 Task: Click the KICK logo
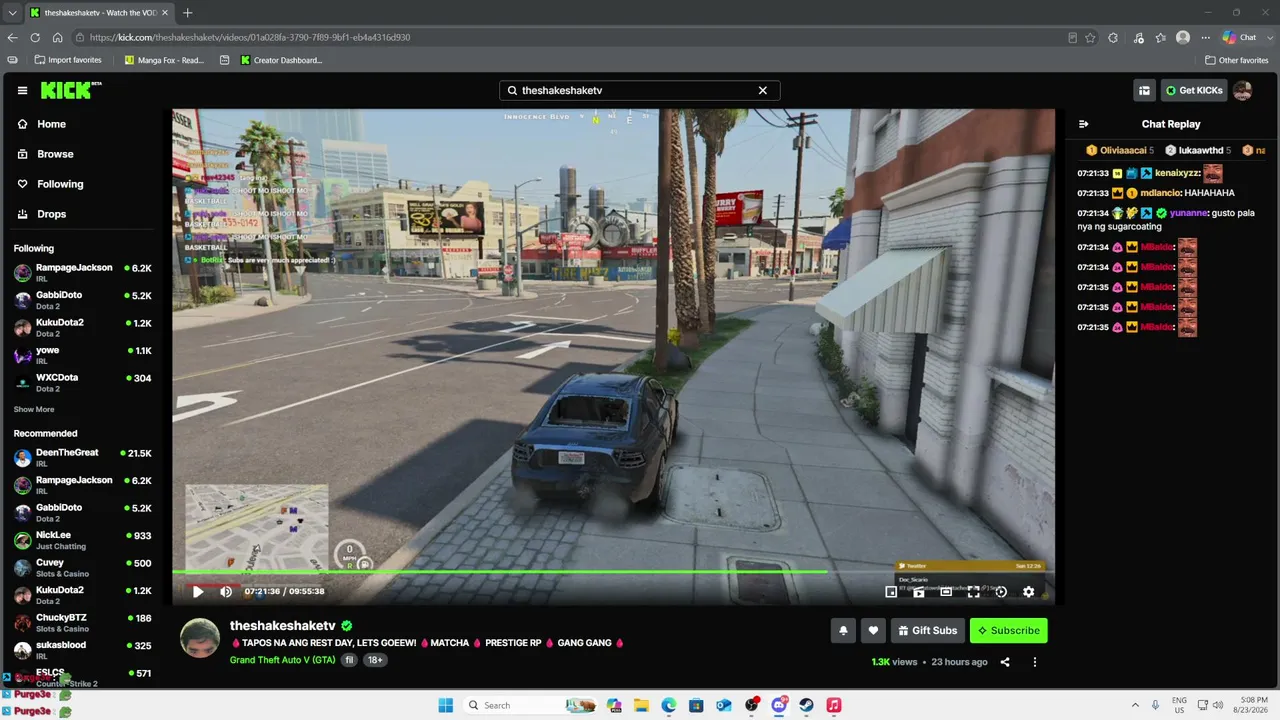coord(70,90)
